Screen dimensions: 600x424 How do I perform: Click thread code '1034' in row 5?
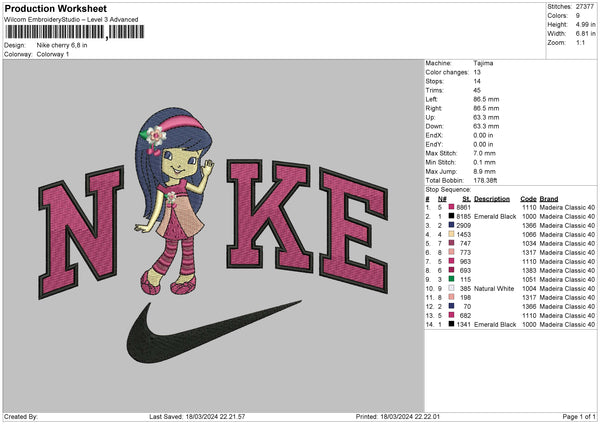529,243
